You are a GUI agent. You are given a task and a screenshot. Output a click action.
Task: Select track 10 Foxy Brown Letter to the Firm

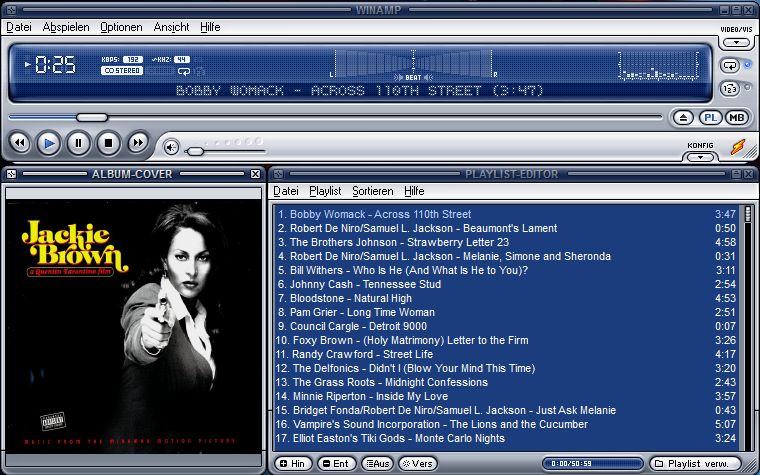tap(507, 341)
